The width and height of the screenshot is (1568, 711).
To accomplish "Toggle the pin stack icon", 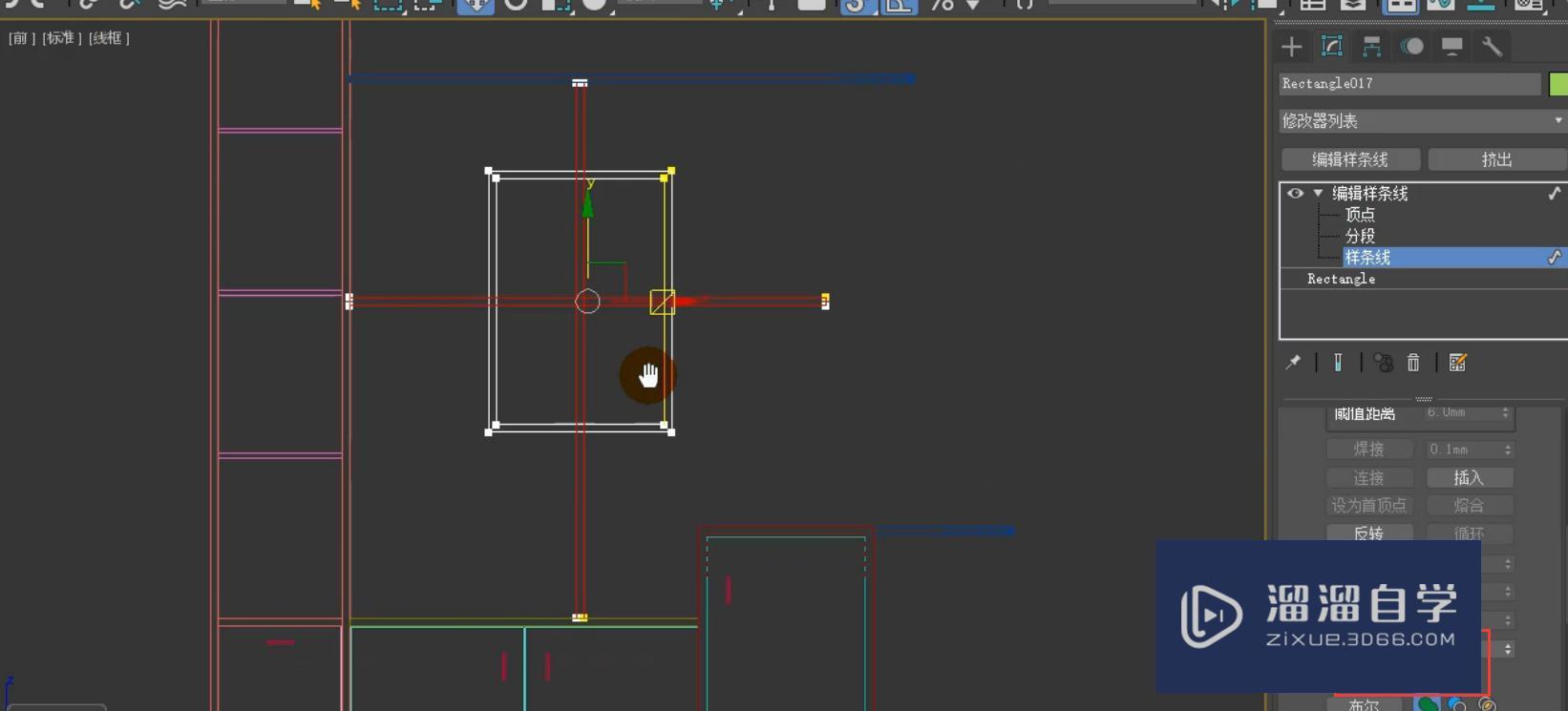I will 1293,363.
